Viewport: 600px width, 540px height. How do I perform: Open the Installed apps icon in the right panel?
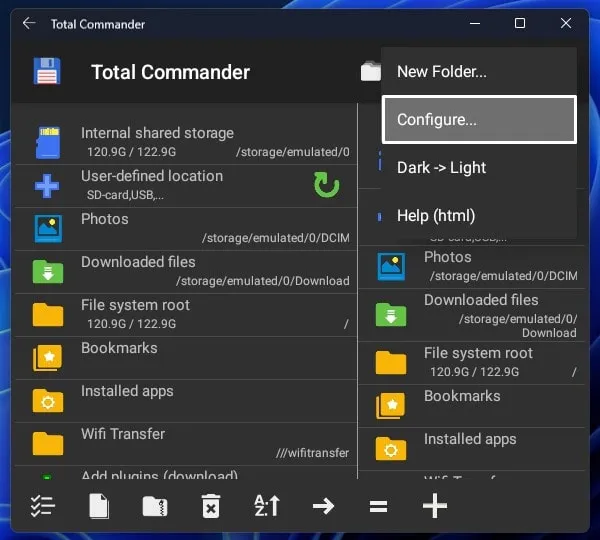391,449
